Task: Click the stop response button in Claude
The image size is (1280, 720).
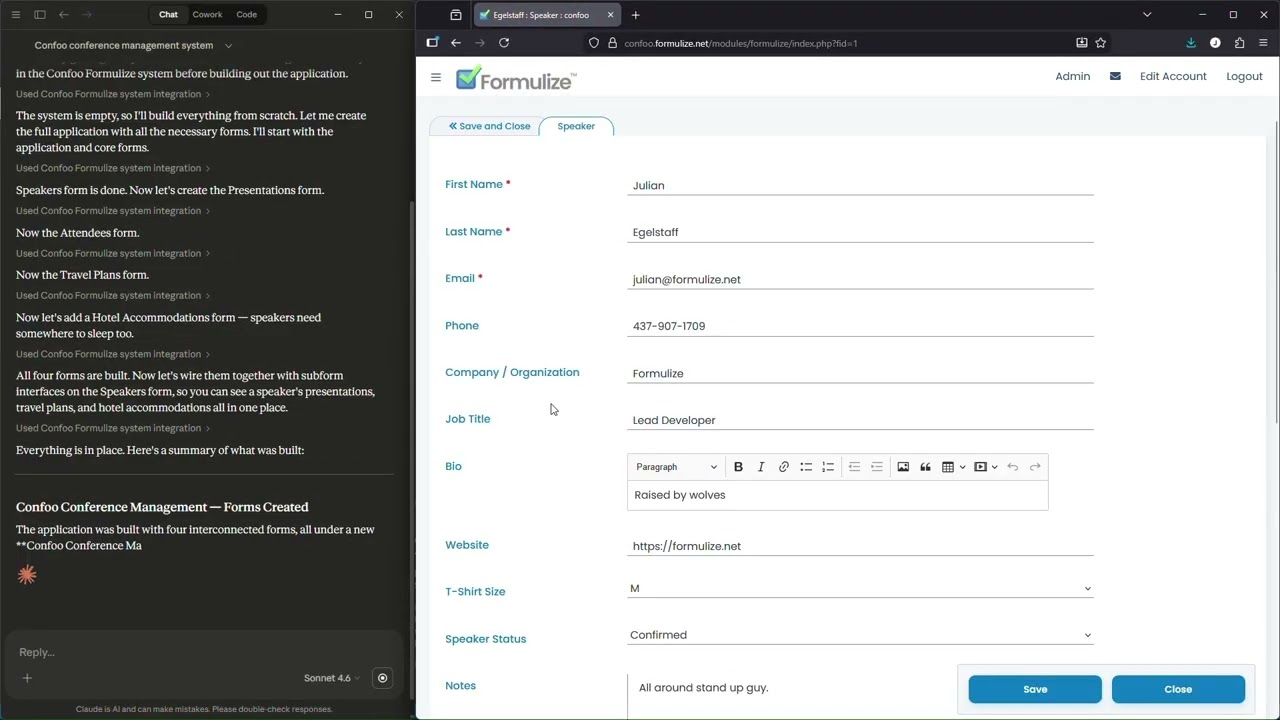Action: 382,678
